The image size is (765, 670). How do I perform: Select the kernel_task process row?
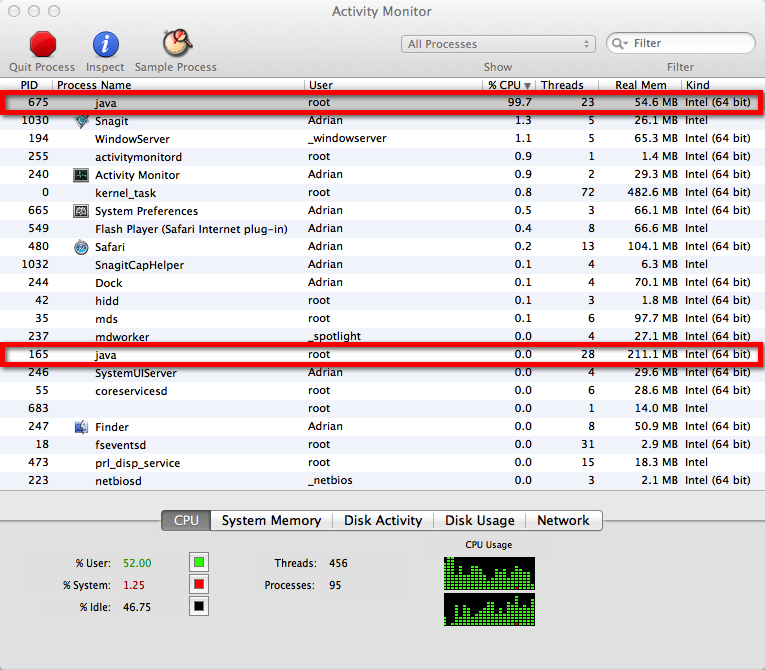tap(382, 193)
